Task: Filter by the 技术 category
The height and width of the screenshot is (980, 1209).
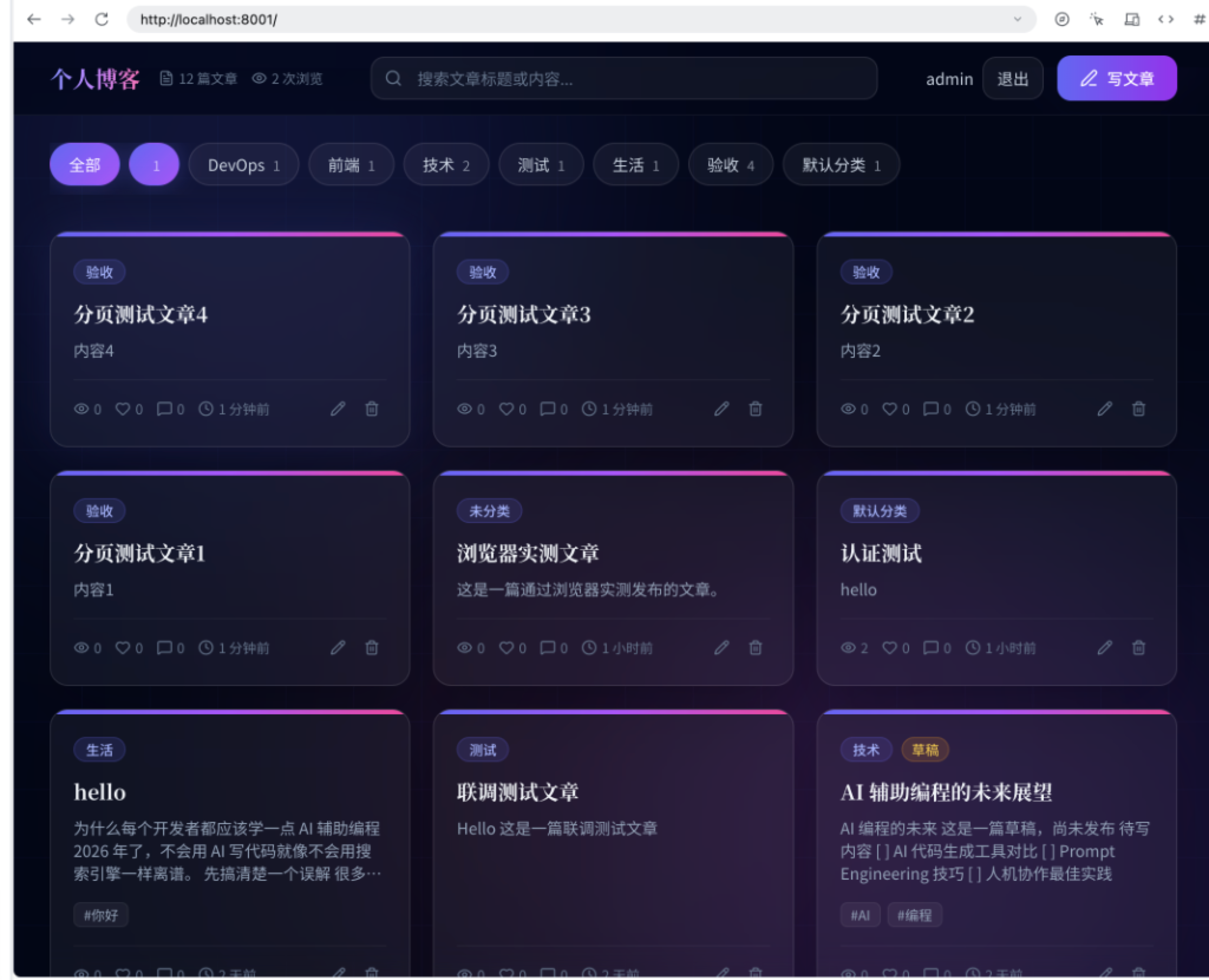Action: [446, 165]
